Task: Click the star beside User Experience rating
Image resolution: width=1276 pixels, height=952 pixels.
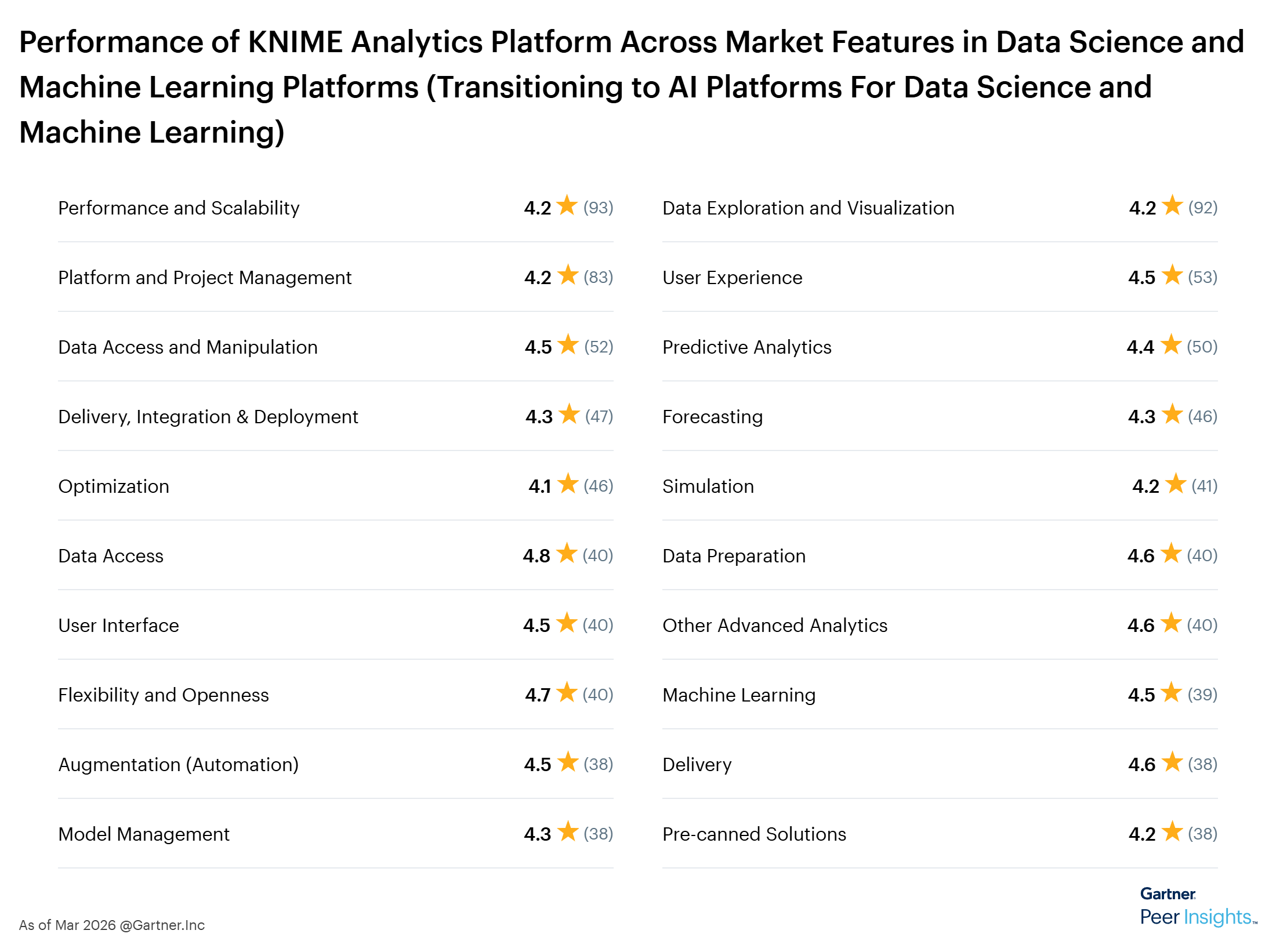Action: coord(1172,277)
